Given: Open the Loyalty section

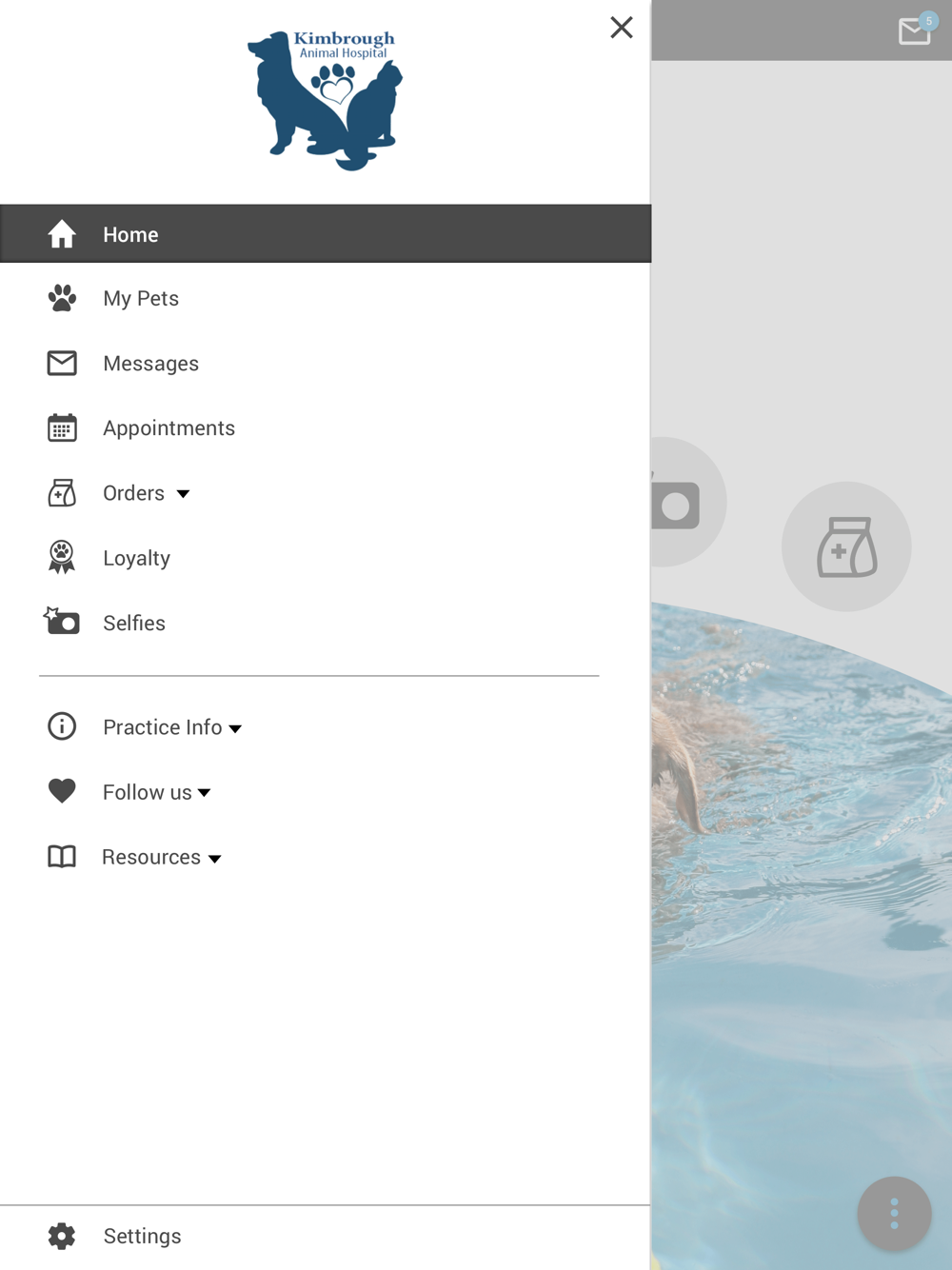Looking at the screenshot, I should [x=136, y=558].
